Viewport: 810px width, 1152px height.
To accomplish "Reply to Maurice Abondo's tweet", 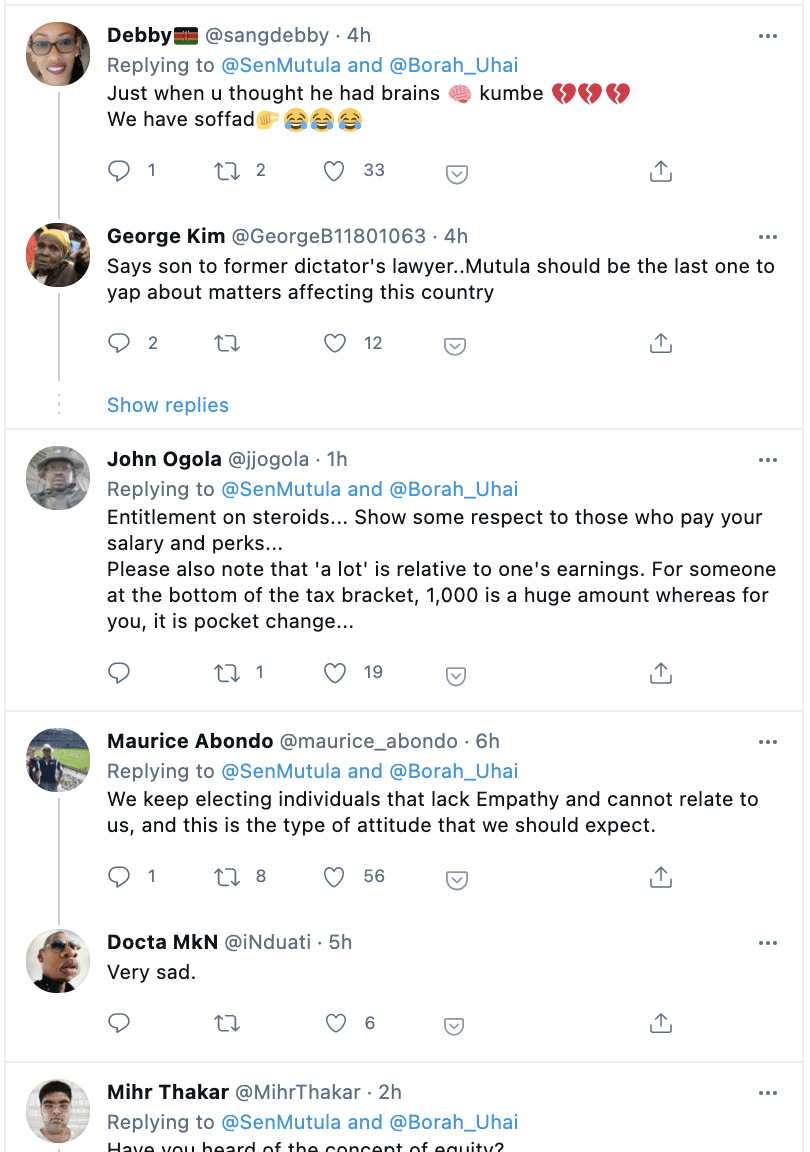I will click(x=120, y=877).
